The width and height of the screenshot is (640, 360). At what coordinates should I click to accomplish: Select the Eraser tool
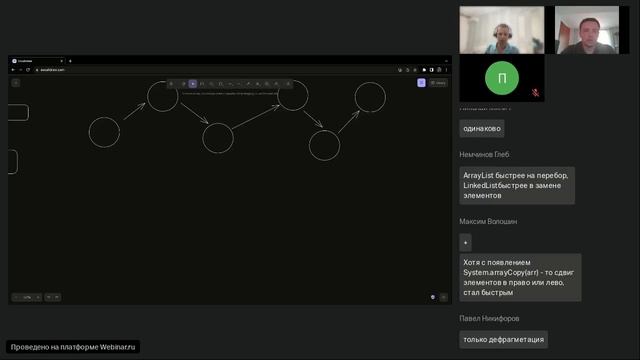(276, 84)
